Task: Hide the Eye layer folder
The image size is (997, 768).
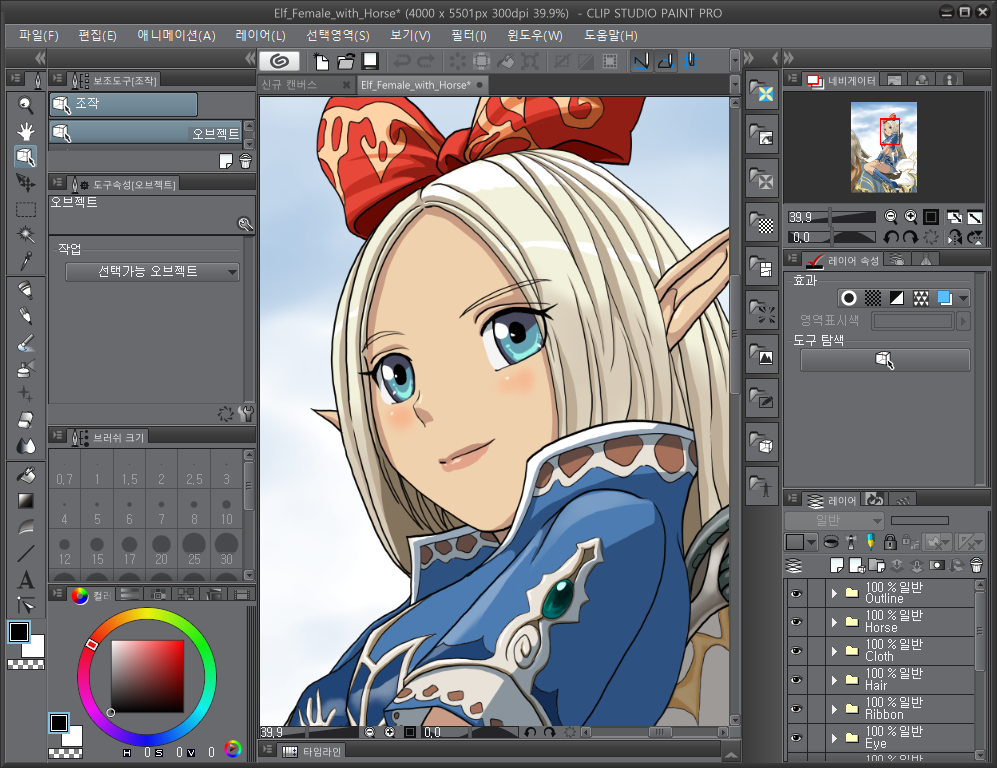Action: 796,737
